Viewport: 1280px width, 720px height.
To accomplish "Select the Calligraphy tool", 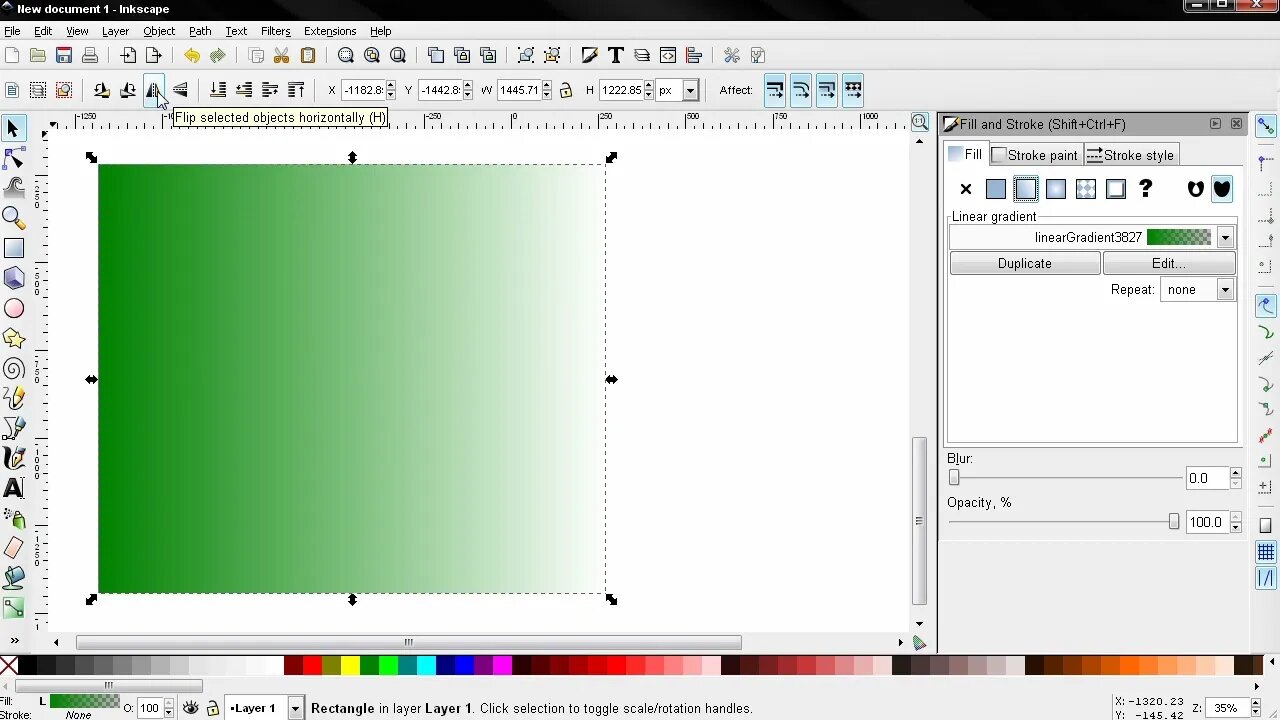I will pos(13,458).
